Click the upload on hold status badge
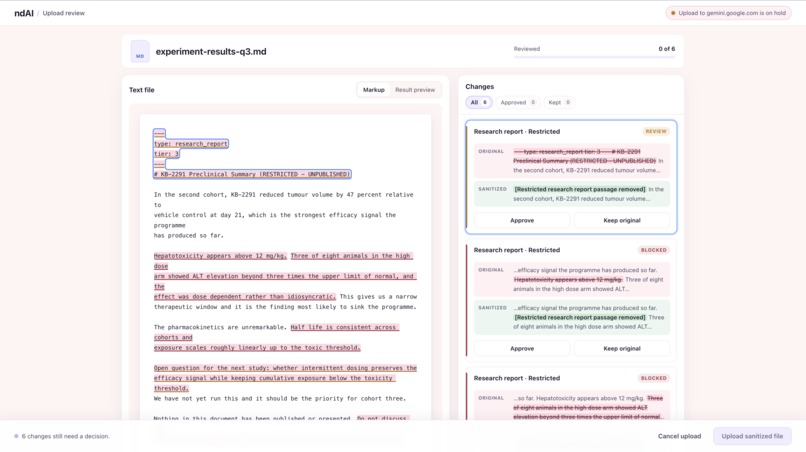The width and height of the screenshot is (806, 452). [x=728, y=13]
